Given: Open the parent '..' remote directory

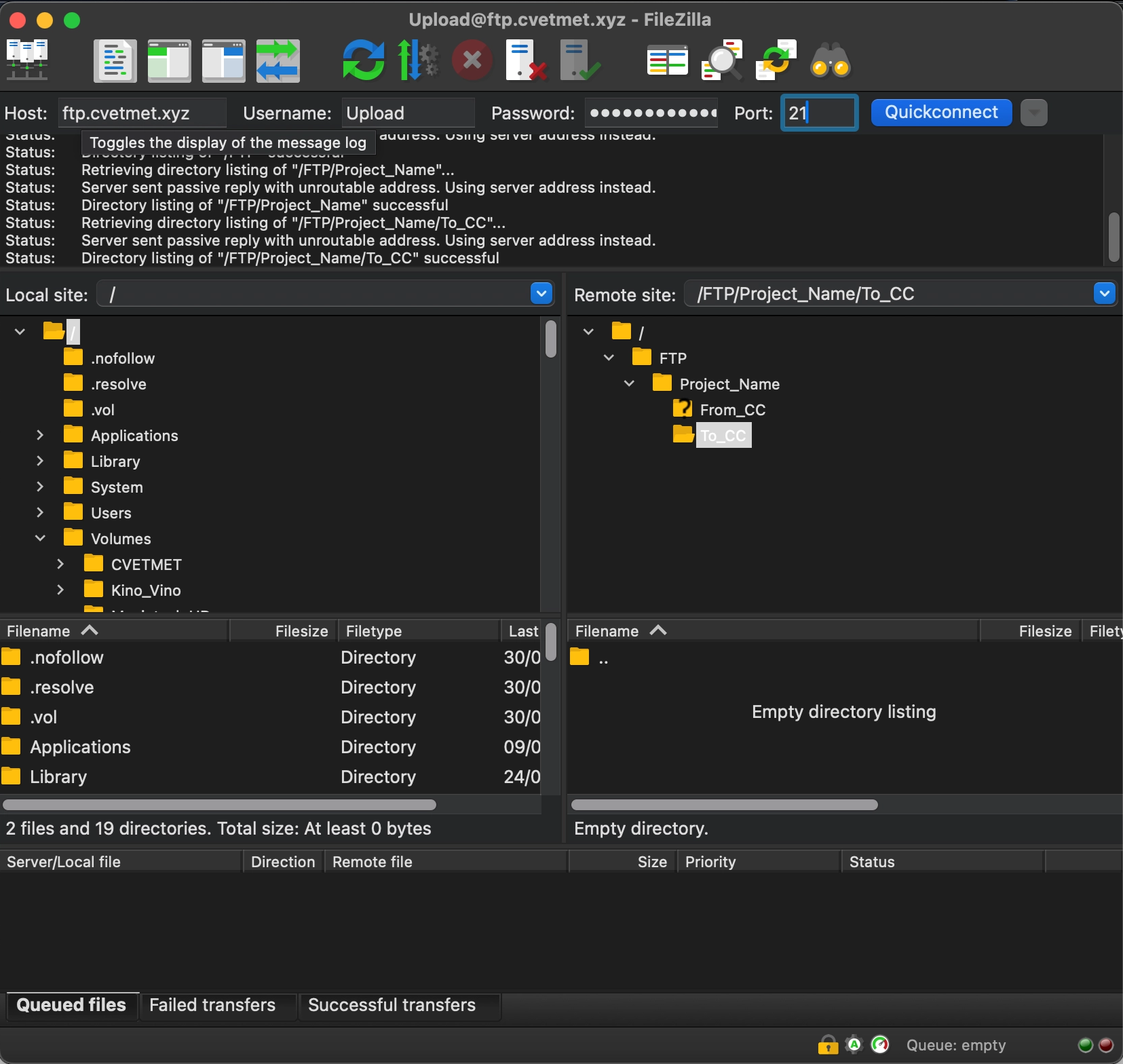Looking at the screenshot, I should tap(603, 658).
